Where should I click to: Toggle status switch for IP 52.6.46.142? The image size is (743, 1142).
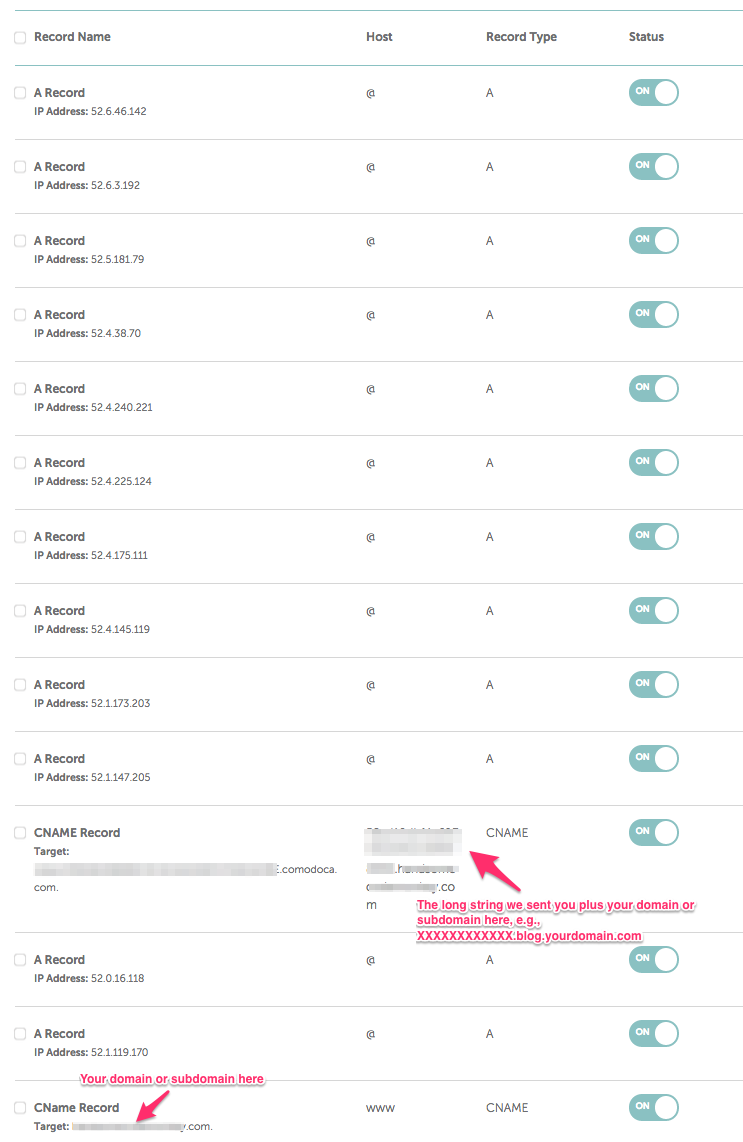[x=653, y=92]
